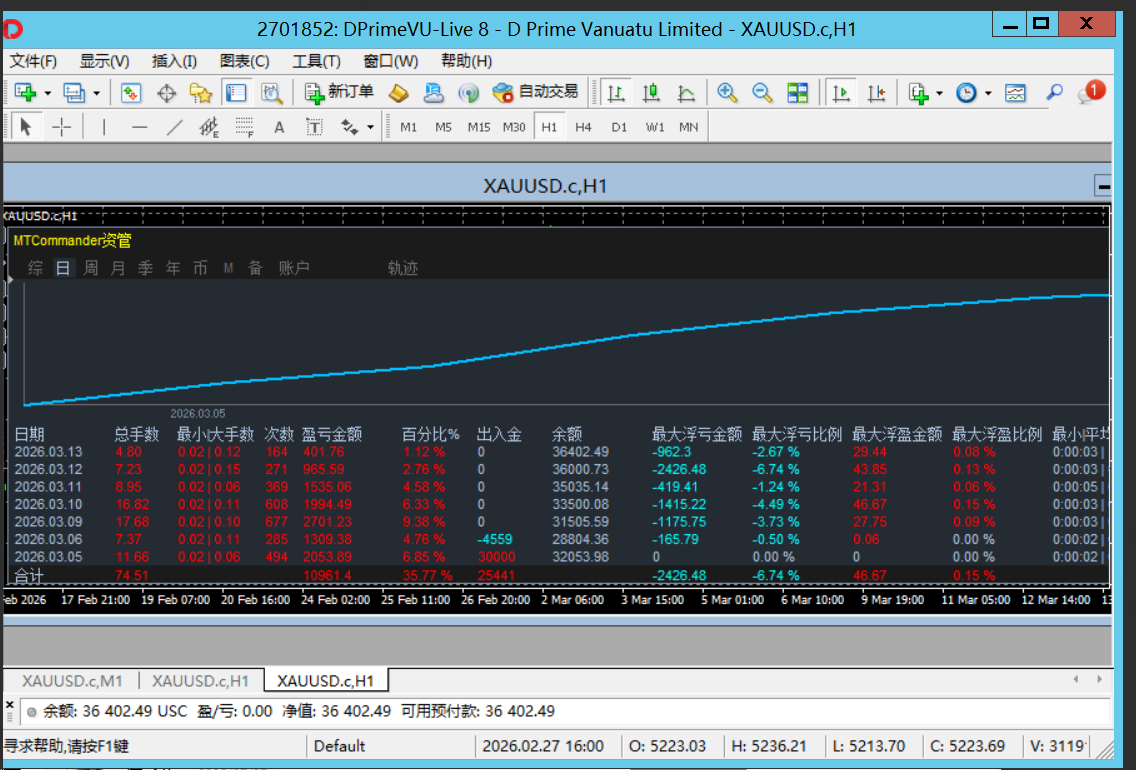This screenshot has height=770, width=1136.
Task: Expand the Periods clock dropdown arrow
Action: 987,93
